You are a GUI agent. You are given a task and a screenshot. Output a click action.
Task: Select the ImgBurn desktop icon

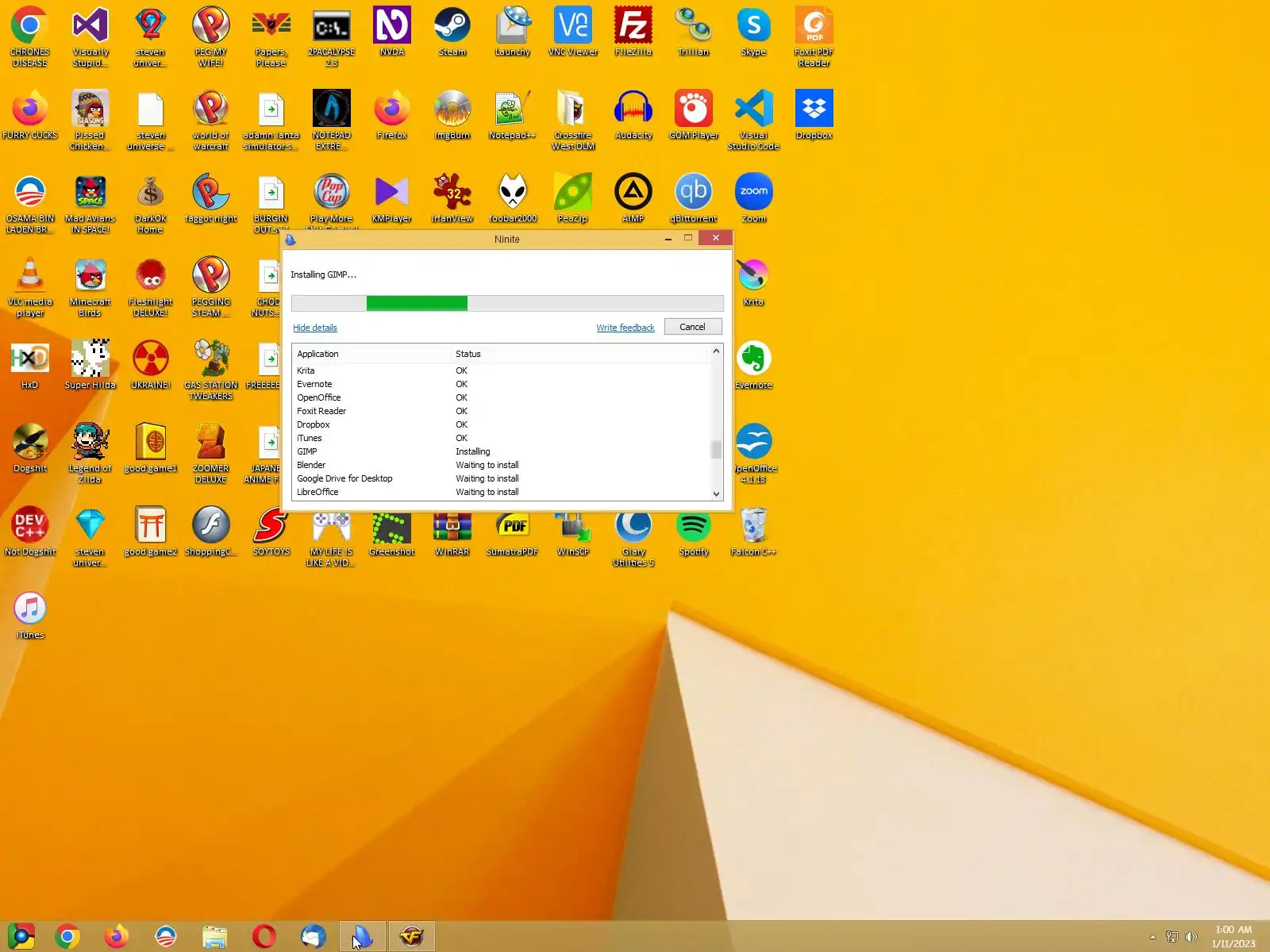pyautogui.click(x=452, y=115)
